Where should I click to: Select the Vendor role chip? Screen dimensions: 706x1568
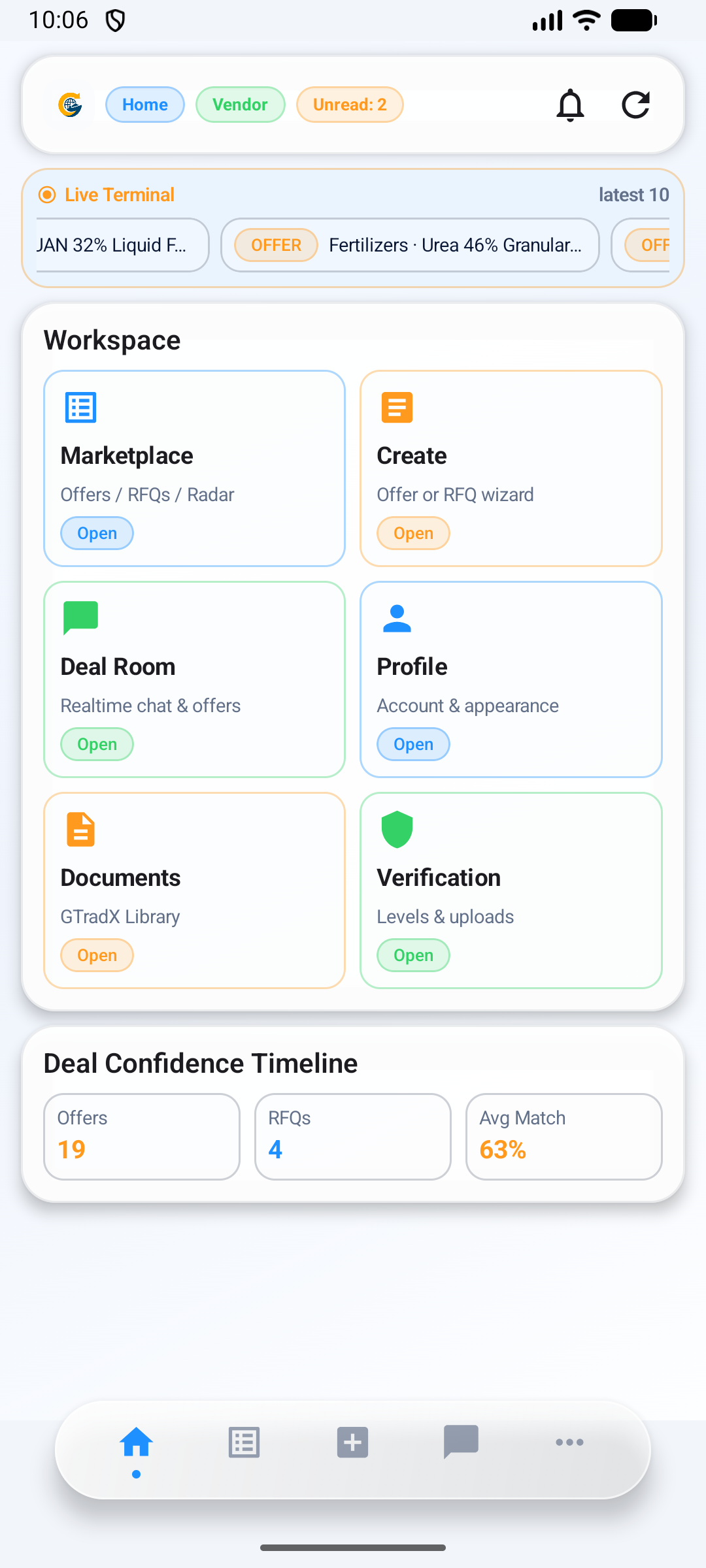pos(240,105)
